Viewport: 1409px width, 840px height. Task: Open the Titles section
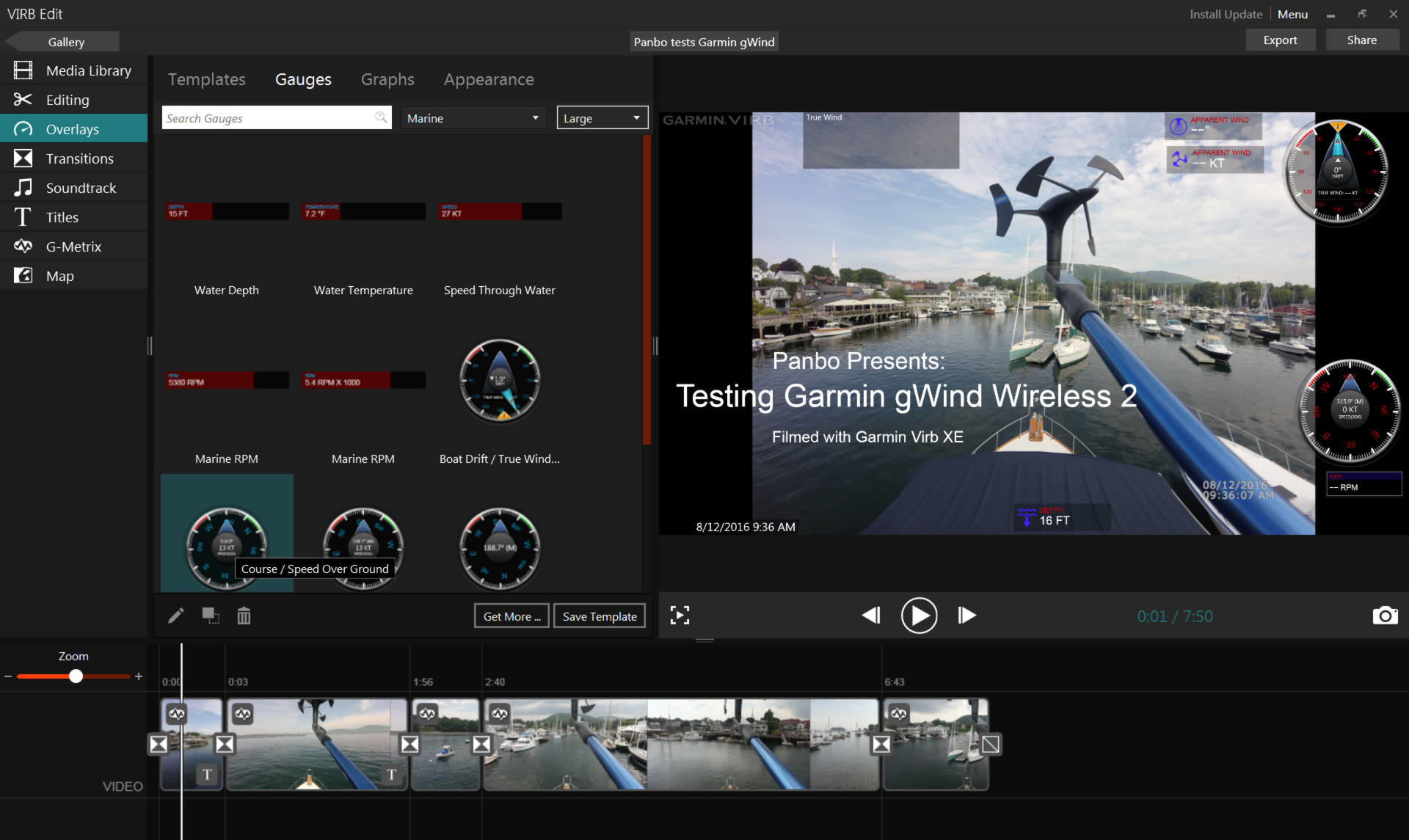[x=73, y=217]
